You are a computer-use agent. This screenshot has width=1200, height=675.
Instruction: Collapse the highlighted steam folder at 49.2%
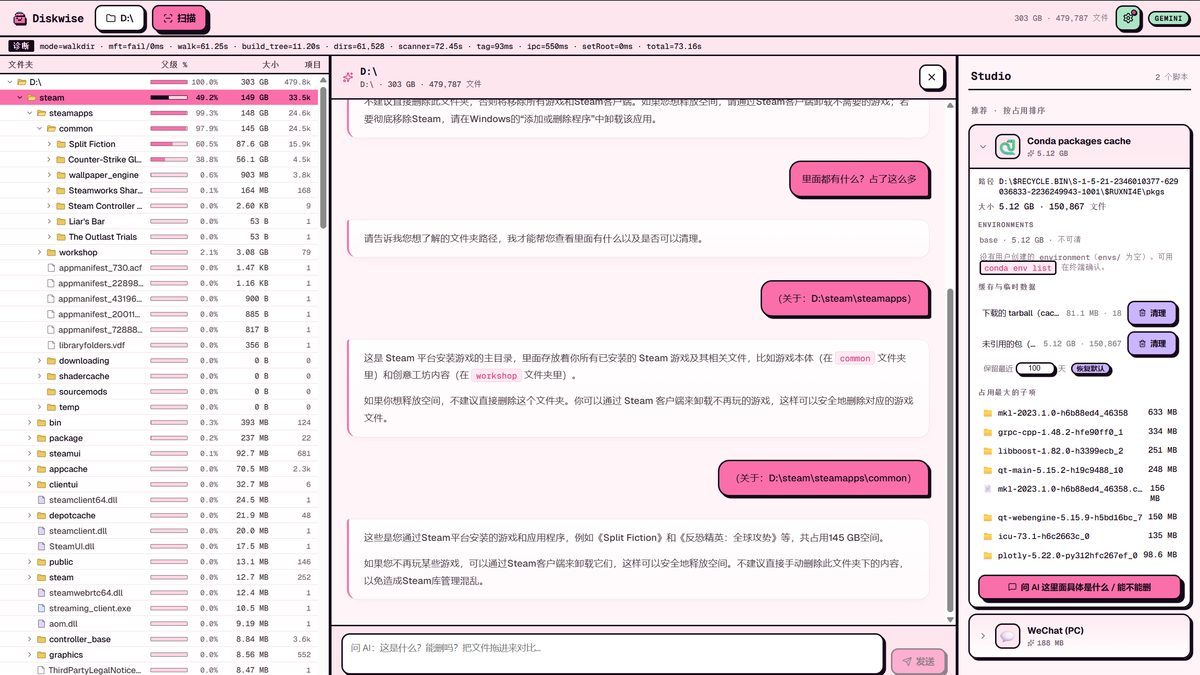[x=19, y=98]
